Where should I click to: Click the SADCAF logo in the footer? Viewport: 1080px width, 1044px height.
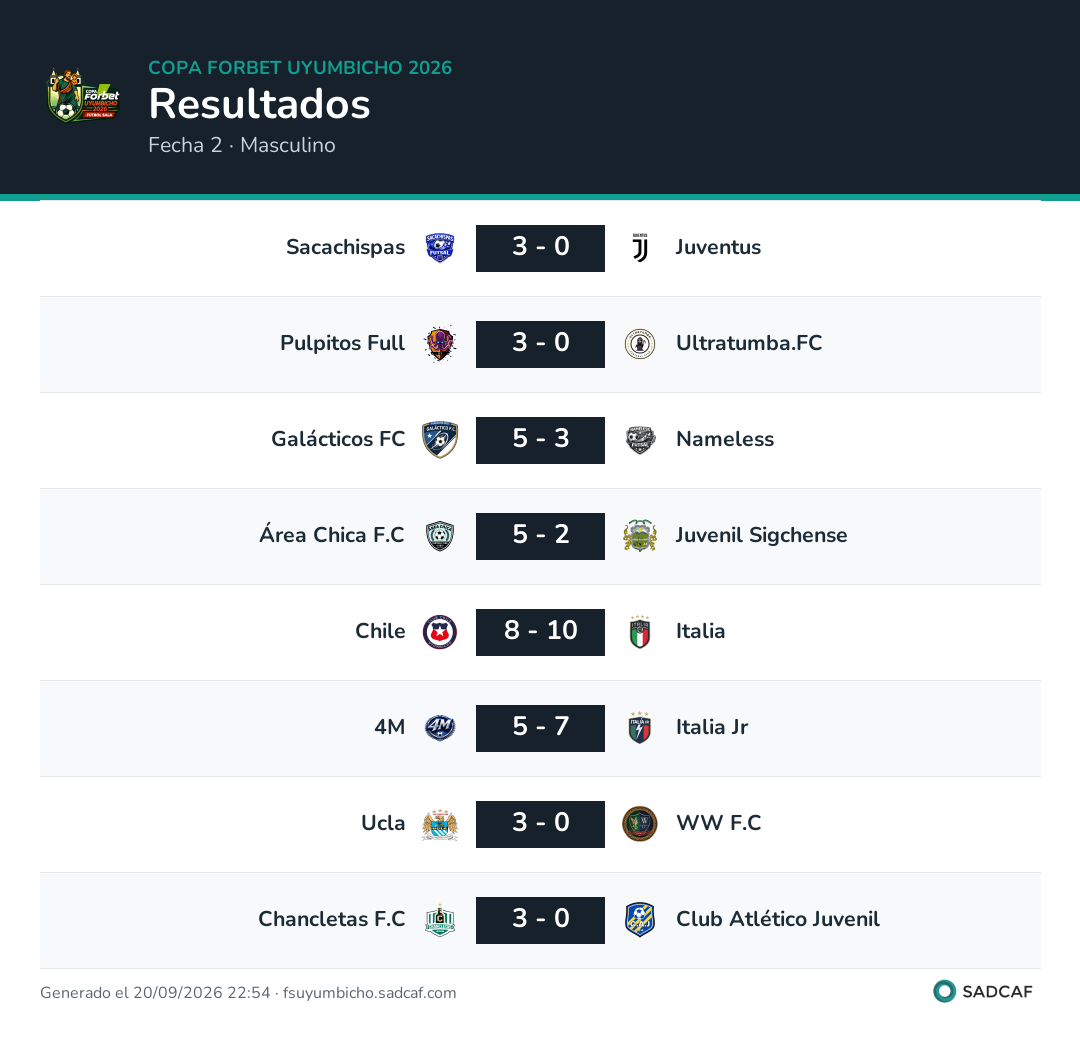(x=983, y=991)
